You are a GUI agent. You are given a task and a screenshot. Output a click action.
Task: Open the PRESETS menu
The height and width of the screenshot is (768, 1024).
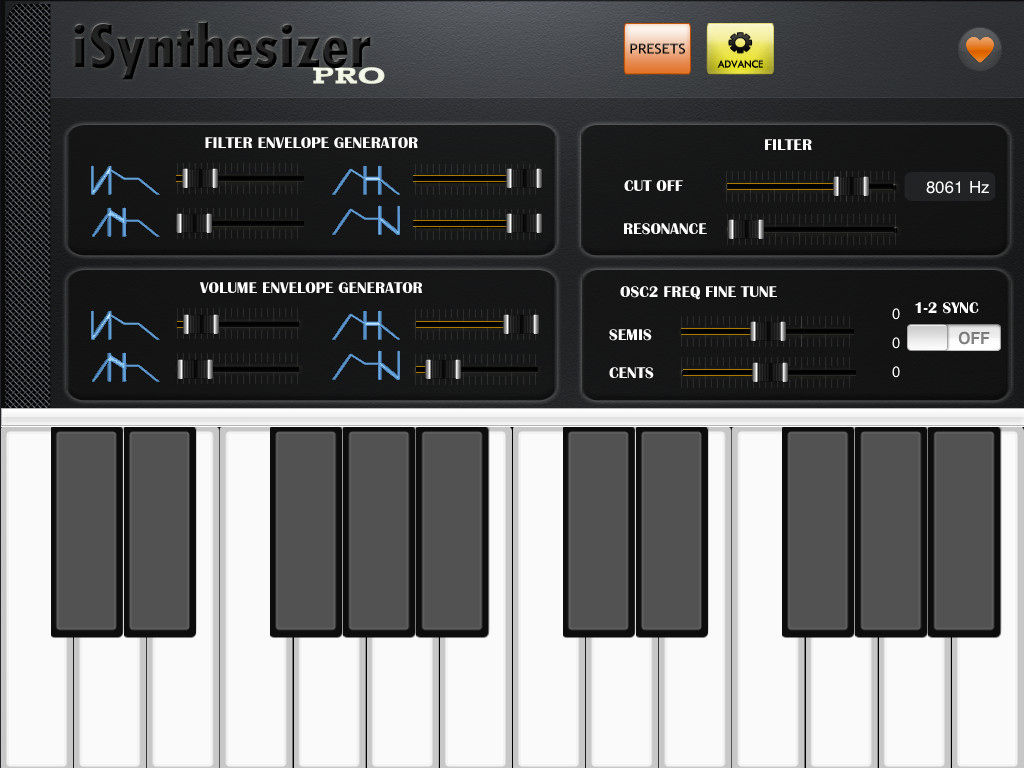[x=657, y=49]
